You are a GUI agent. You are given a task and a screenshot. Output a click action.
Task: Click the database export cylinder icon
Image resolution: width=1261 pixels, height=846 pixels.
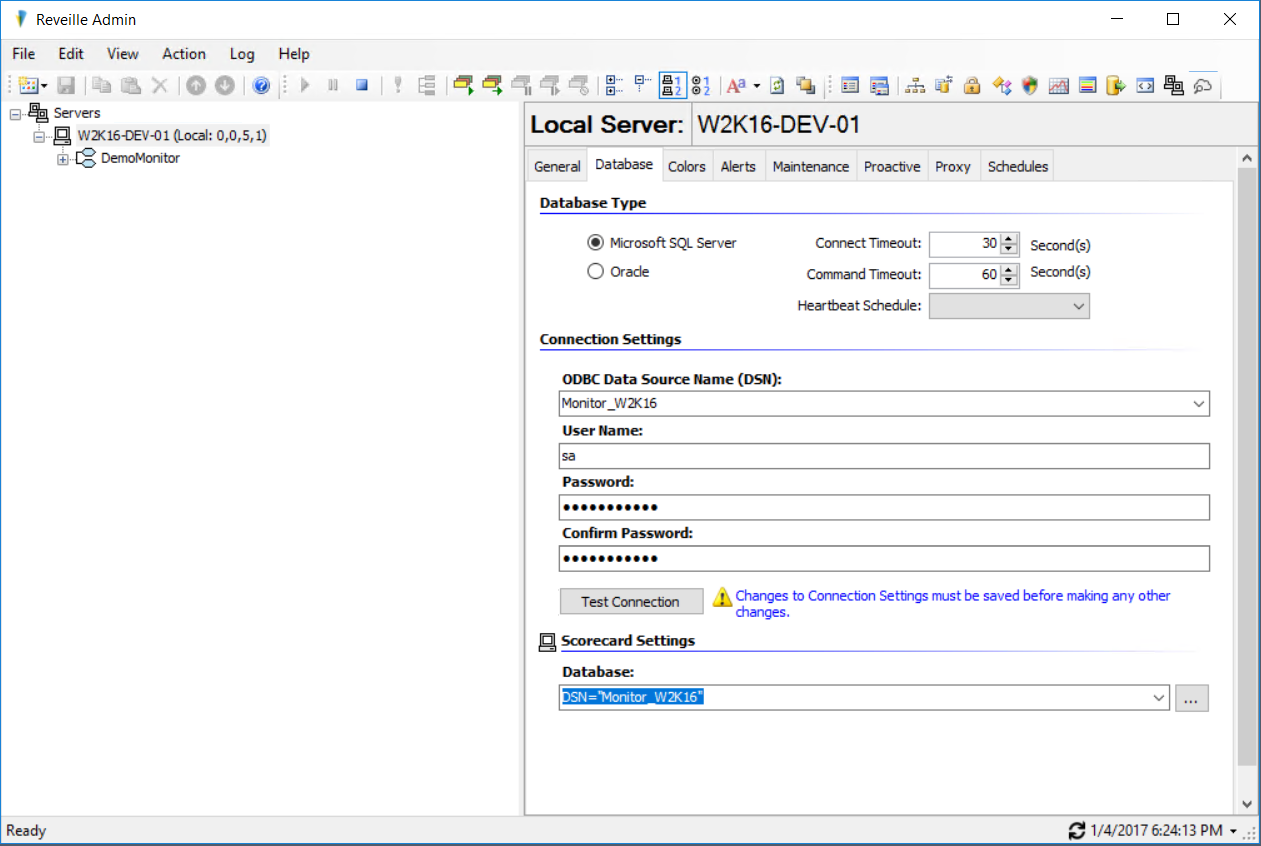coord(1116,86)
